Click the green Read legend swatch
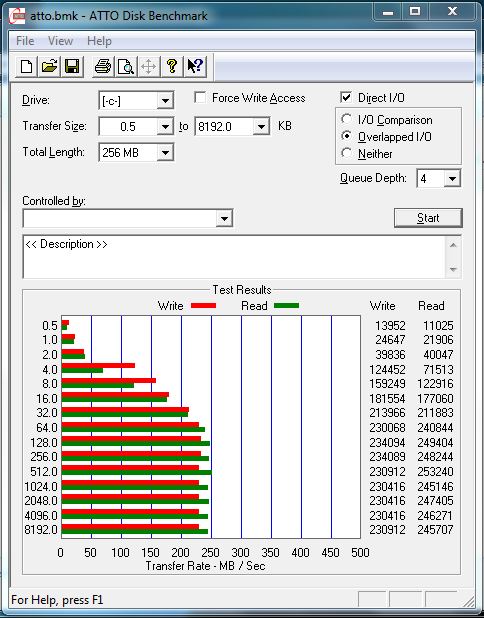Screen dimensions: 484x618 coord(287,305)
